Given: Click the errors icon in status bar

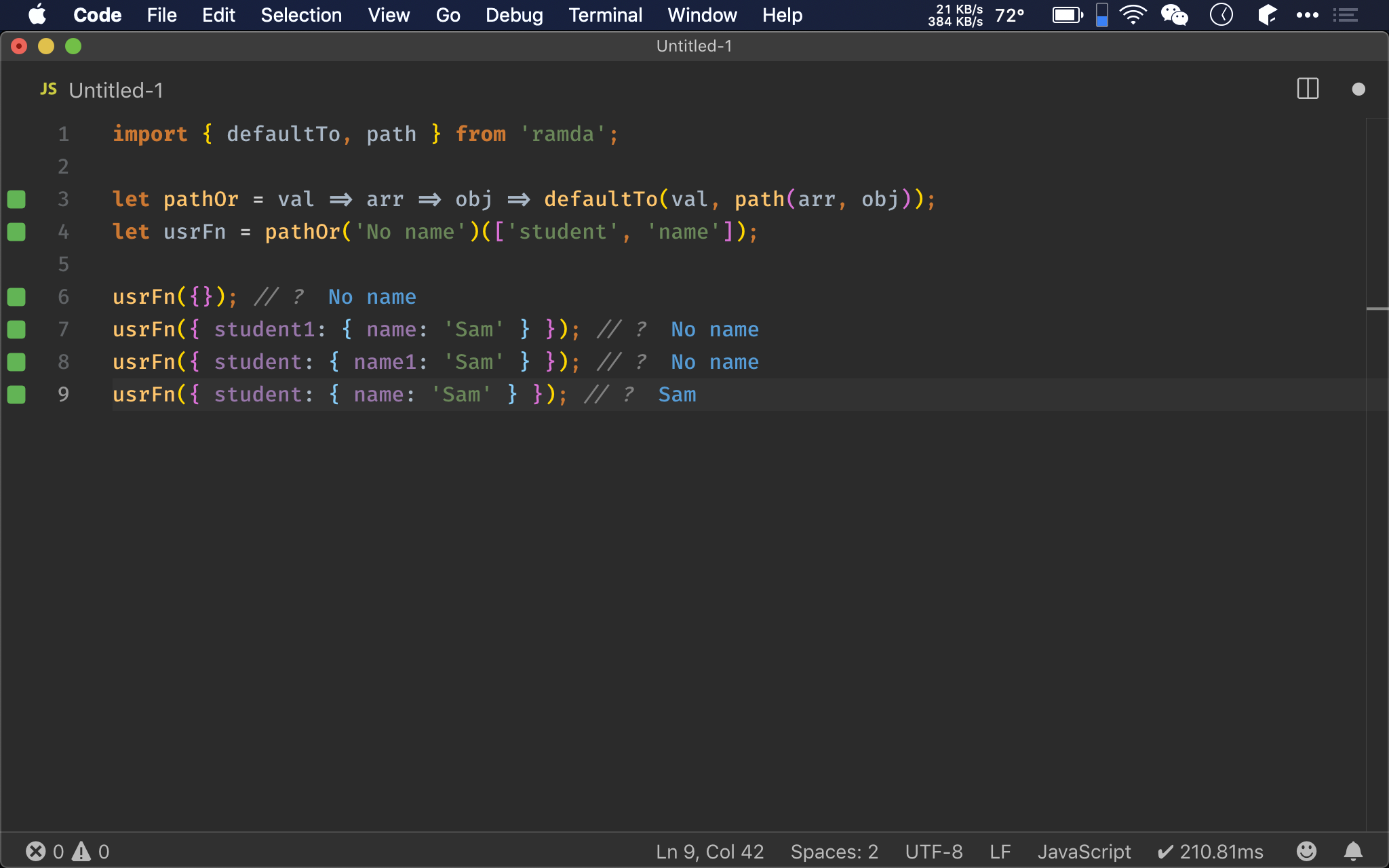Looking at the screenshot, I should click(36, 851).
